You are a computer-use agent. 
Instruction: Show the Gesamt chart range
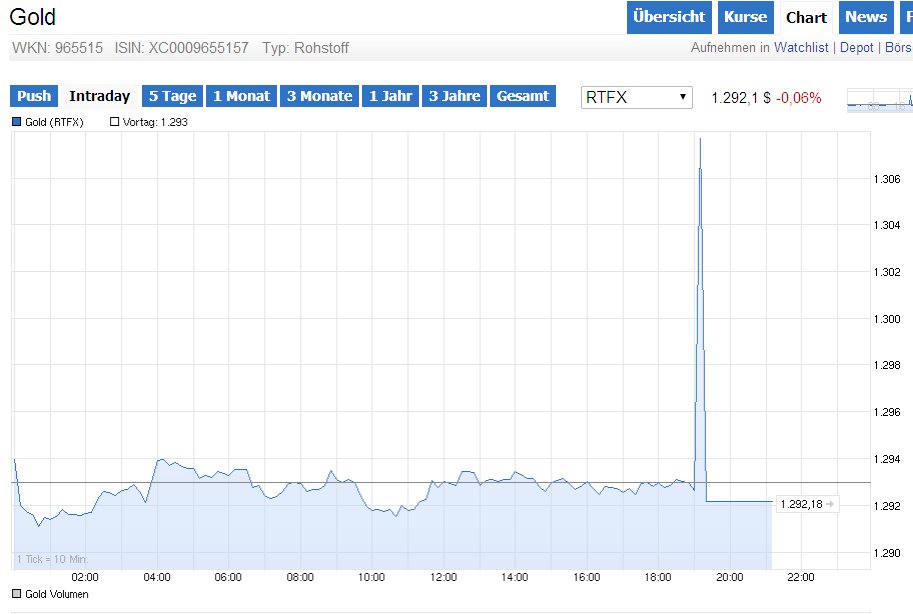point(523,96)
